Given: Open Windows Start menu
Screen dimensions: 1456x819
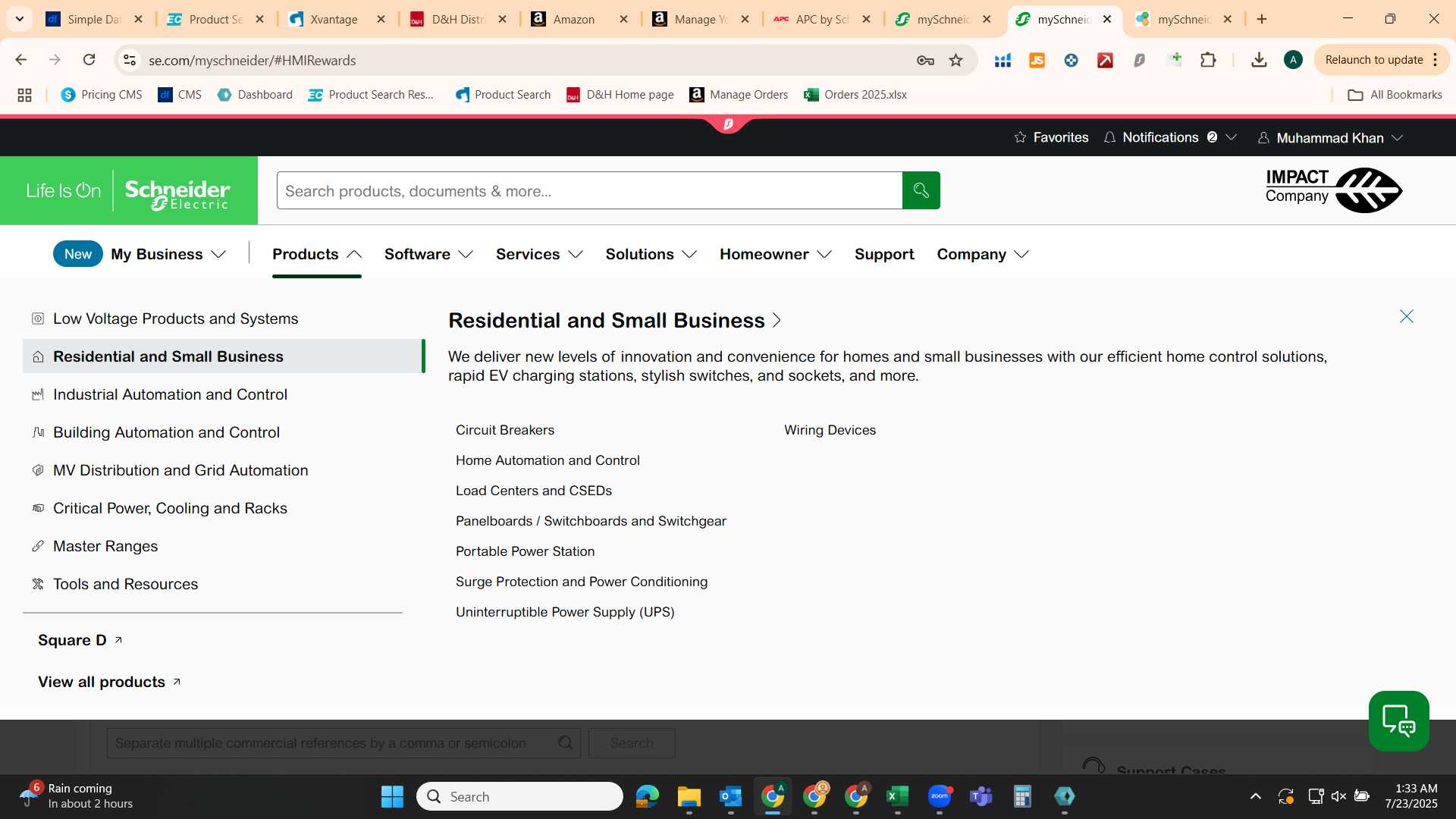Looking at the screenshot, I should (392, 796).
